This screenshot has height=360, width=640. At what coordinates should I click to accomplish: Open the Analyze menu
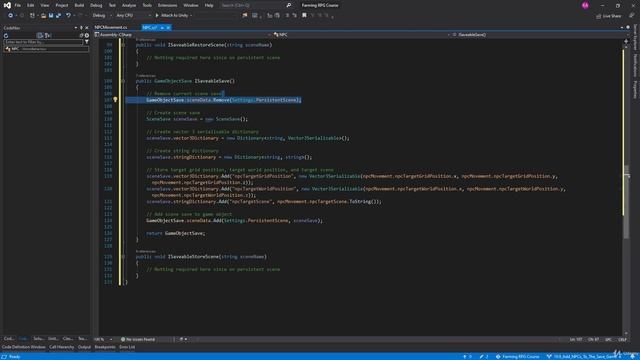coord(129,5)
